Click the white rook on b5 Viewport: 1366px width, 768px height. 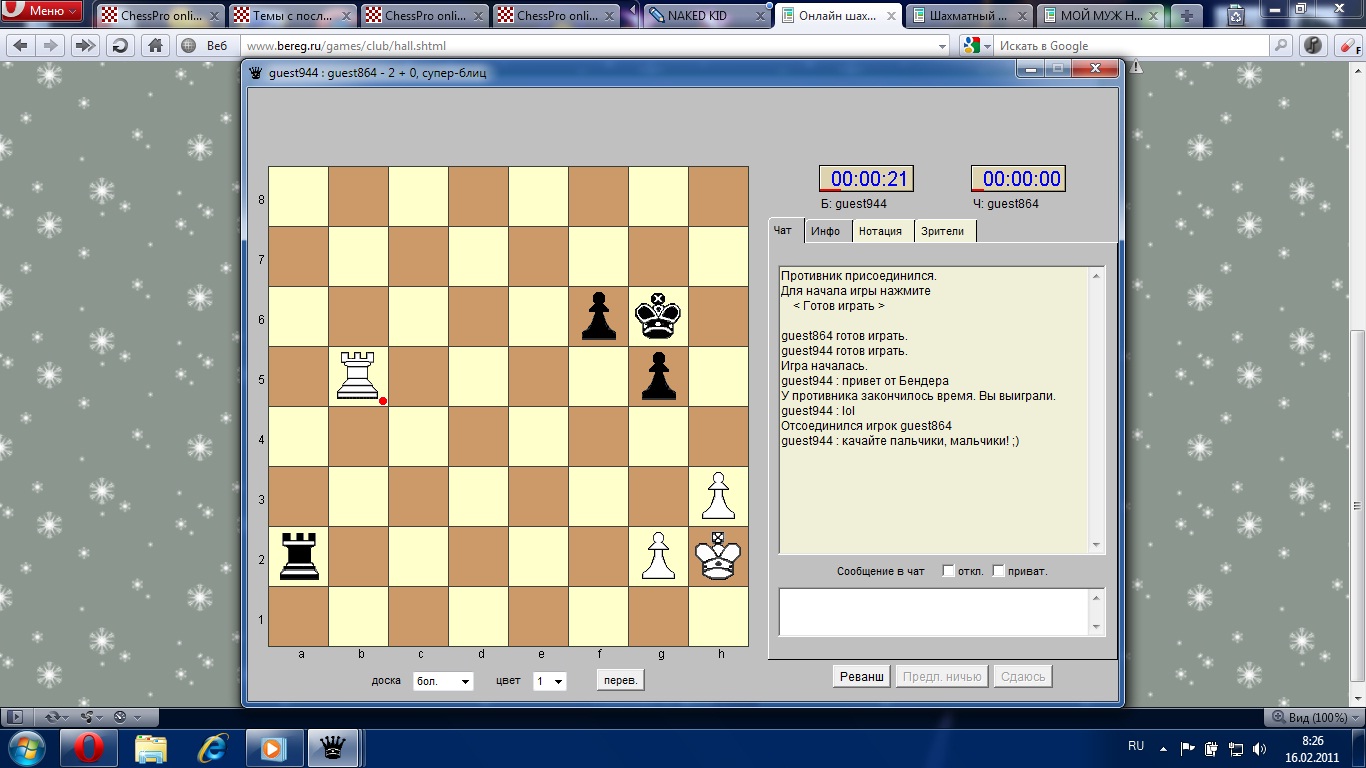pos(358,376)
